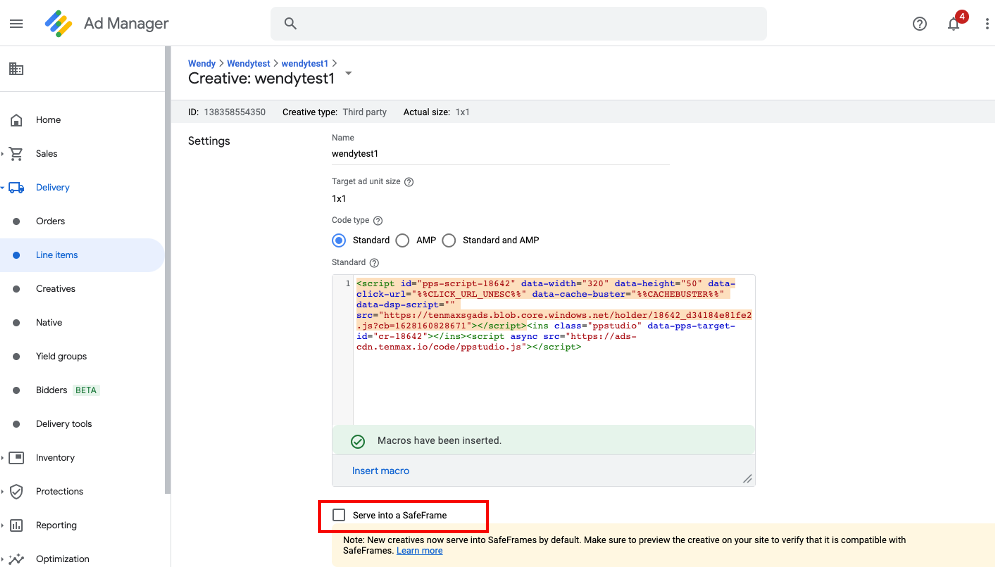Click the green macros inserted checkmark icon

coord(358,441)
